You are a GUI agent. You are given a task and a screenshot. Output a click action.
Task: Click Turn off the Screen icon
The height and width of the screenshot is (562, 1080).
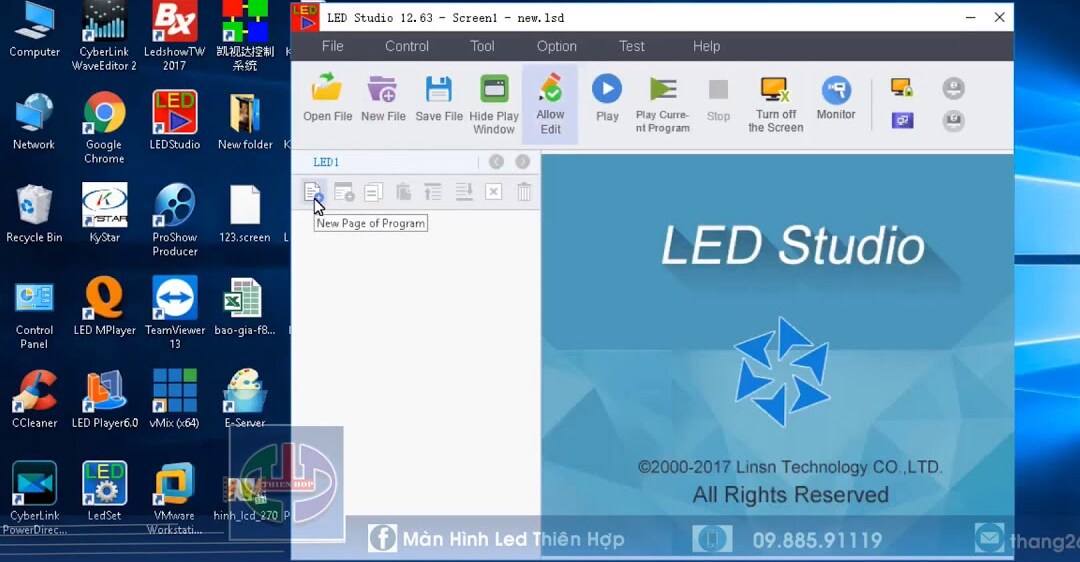pos(775,90)
